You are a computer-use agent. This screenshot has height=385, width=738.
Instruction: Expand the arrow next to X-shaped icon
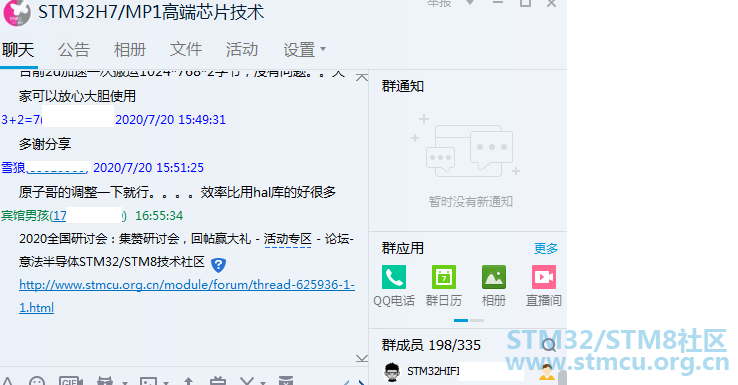[262, 382]
